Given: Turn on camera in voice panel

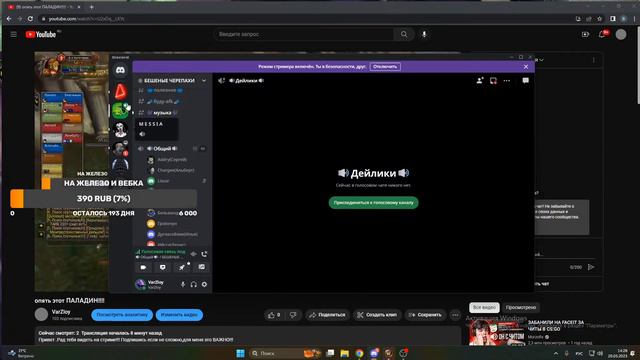Looking at the screenshot, I should [x=143, y=267].
